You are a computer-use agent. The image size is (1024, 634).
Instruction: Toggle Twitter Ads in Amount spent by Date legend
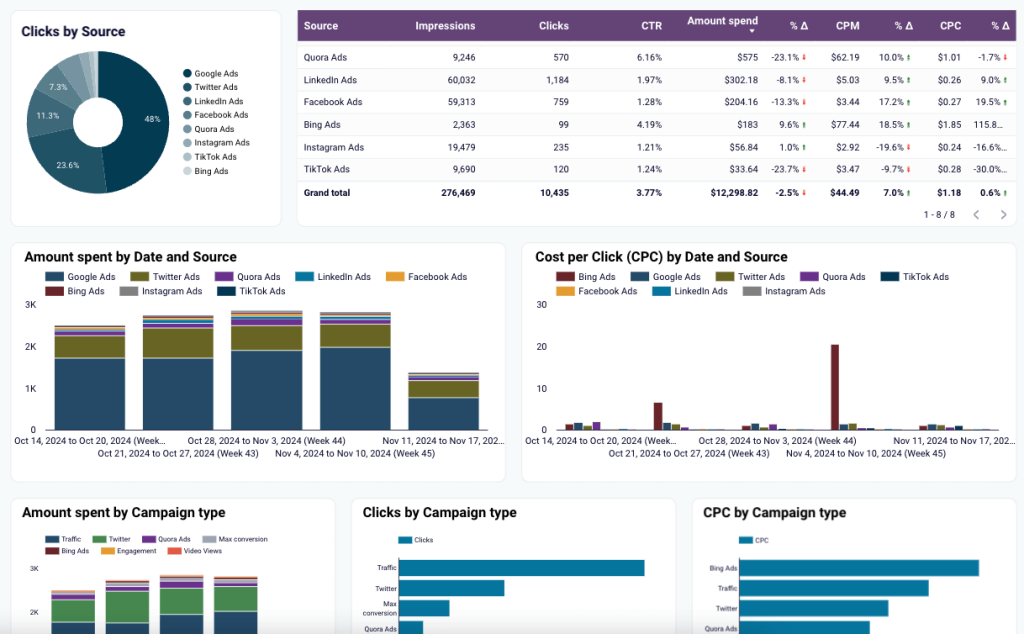(x=165, y=277)
